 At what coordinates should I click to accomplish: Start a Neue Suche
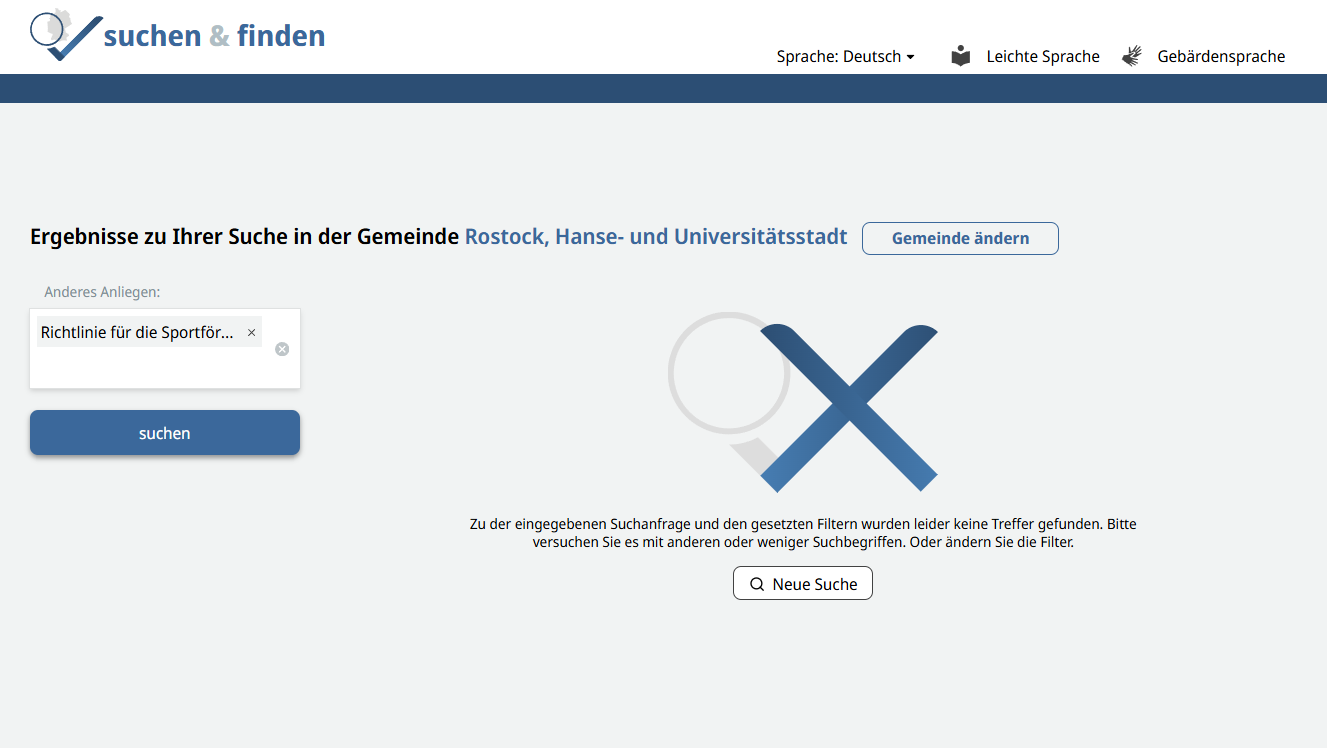[803, 583]
